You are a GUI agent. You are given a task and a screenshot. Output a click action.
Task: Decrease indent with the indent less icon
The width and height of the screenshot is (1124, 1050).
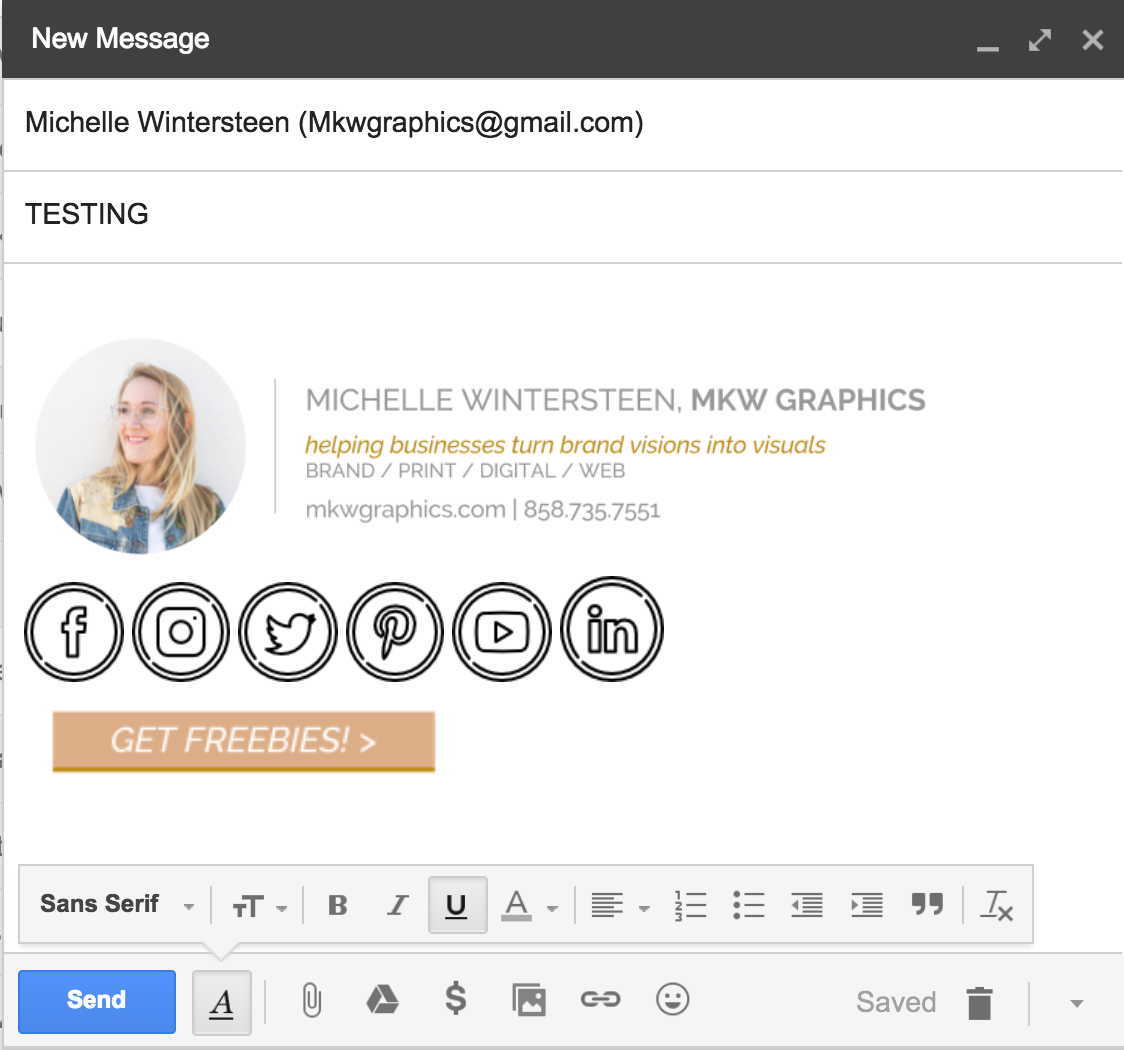pos(807,905)
